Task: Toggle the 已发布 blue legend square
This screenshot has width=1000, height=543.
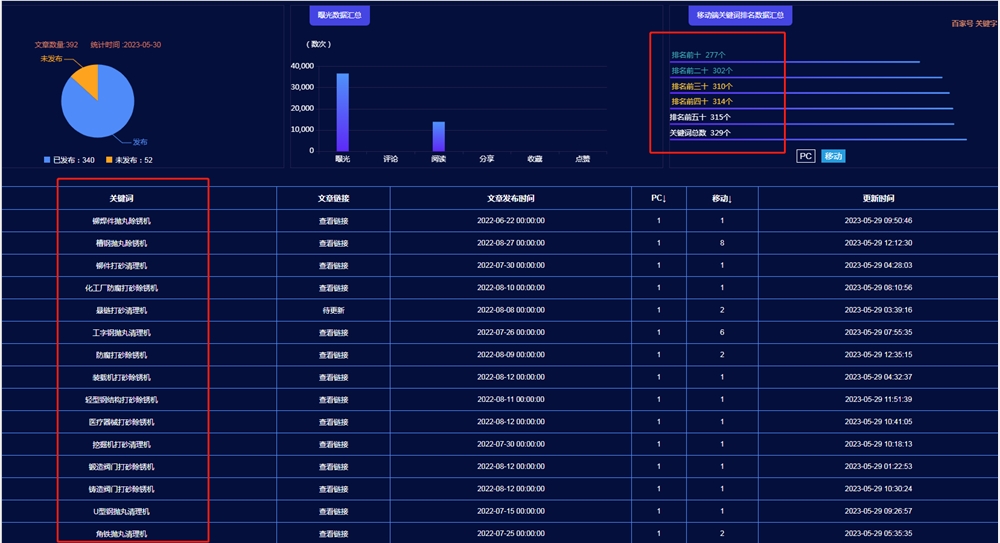Action: pyautogui.click(x=47, y=160)
